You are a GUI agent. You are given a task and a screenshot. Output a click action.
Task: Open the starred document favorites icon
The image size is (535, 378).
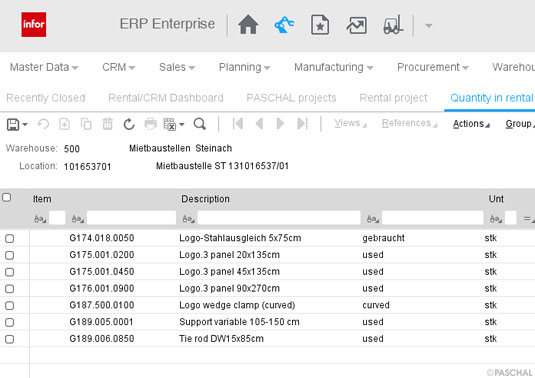click(x=320, y=25)
